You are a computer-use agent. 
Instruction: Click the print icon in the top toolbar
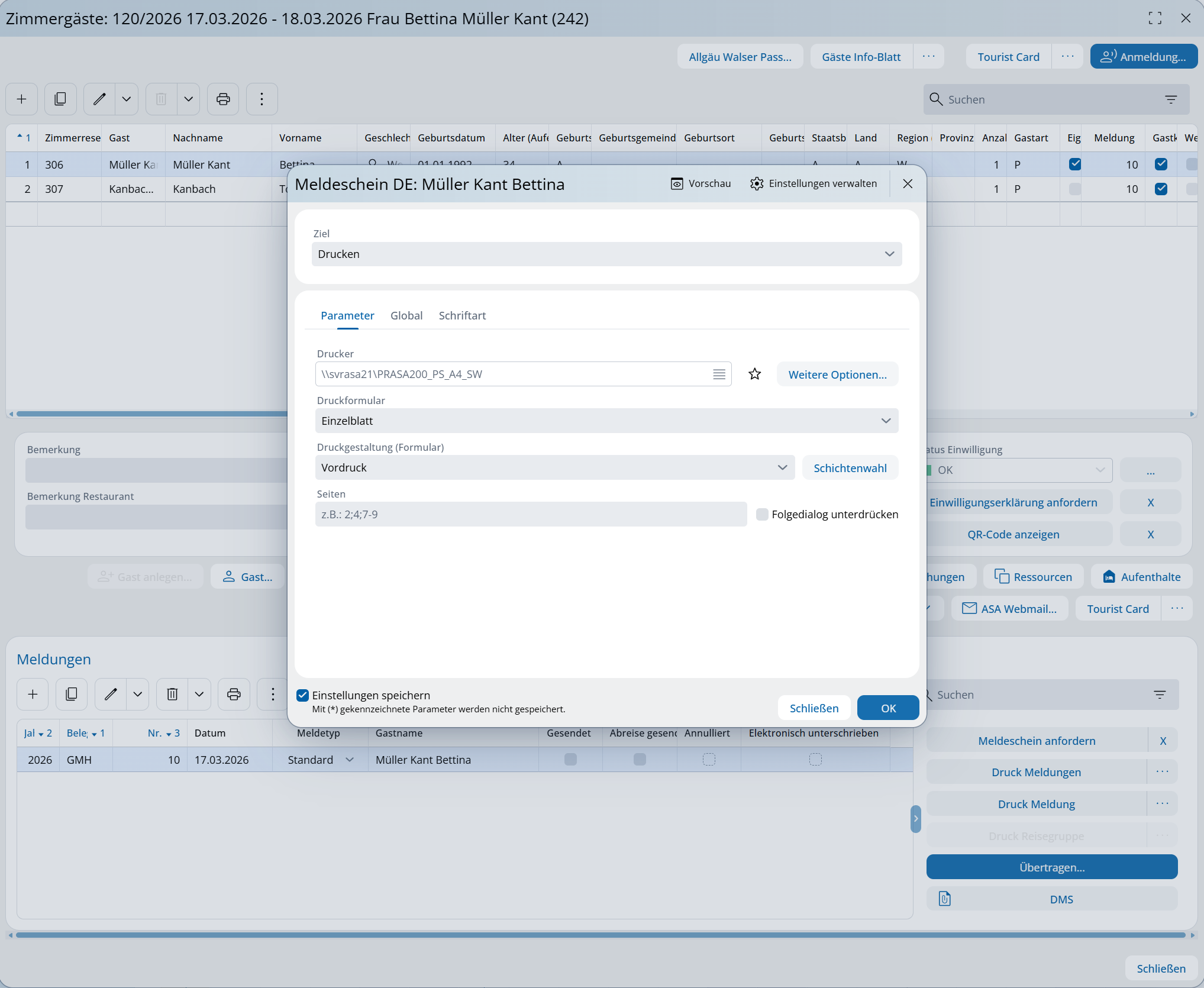(x=223, y=99)
